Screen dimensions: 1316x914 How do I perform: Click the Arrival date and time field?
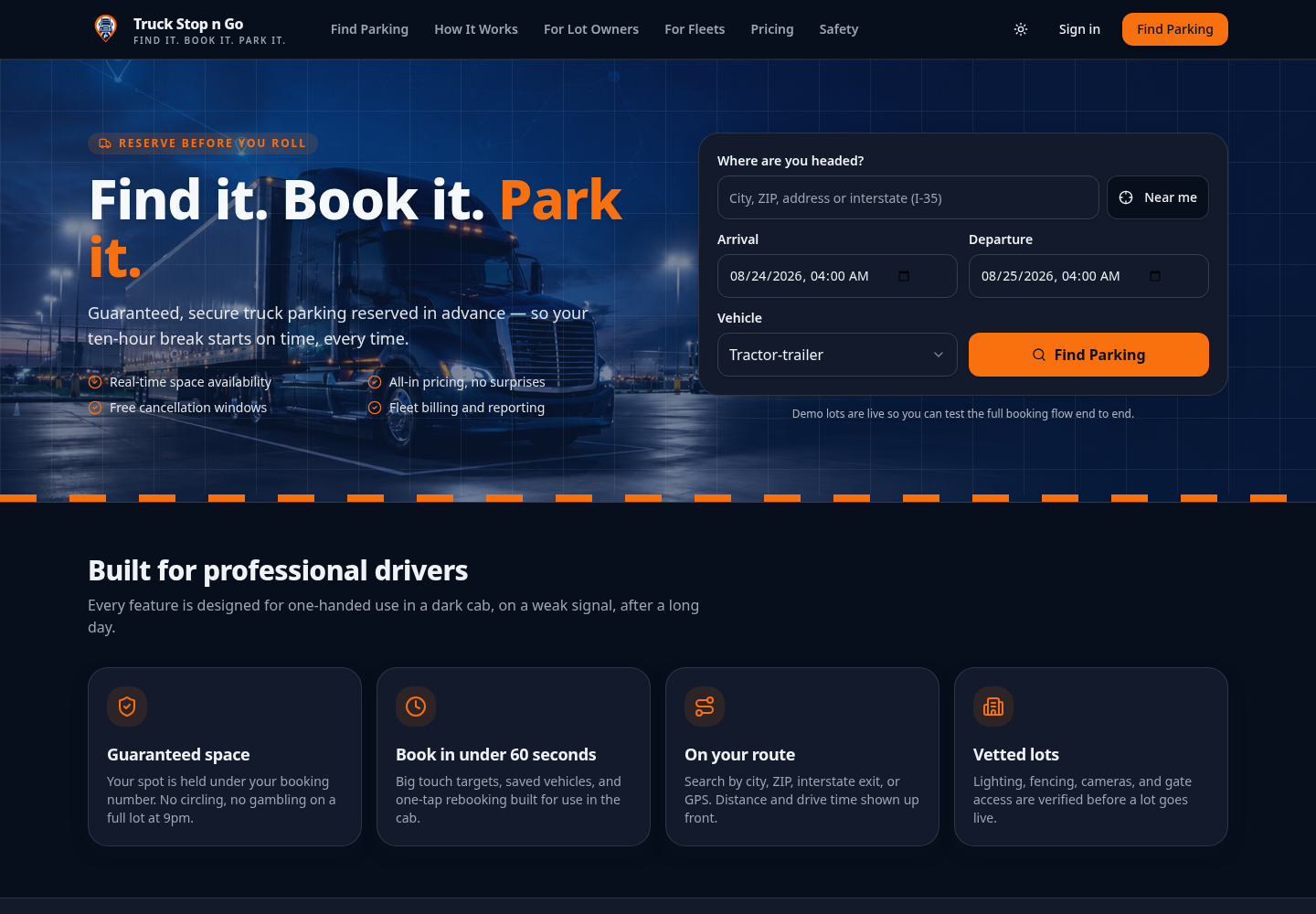(837, 276)
